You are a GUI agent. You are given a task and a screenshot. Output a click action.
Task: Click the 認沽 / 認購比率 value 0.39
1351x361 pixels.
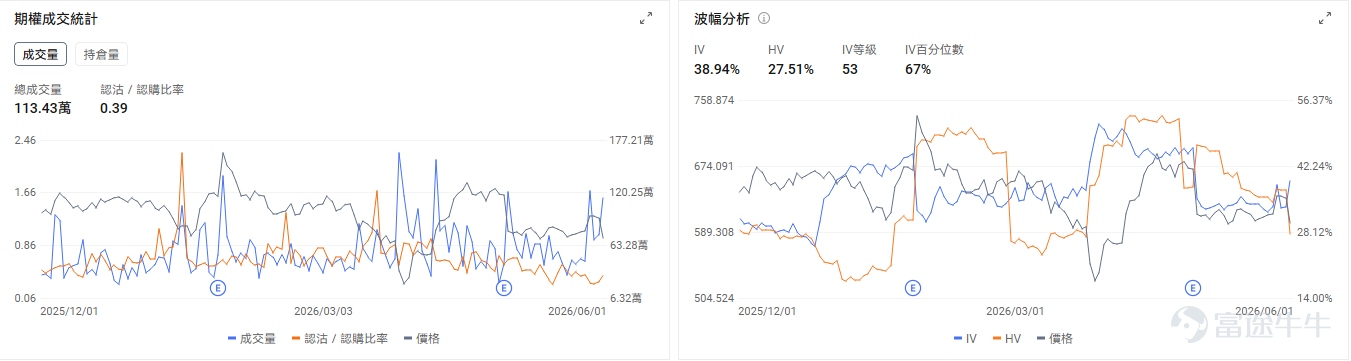tap(113, 108)
